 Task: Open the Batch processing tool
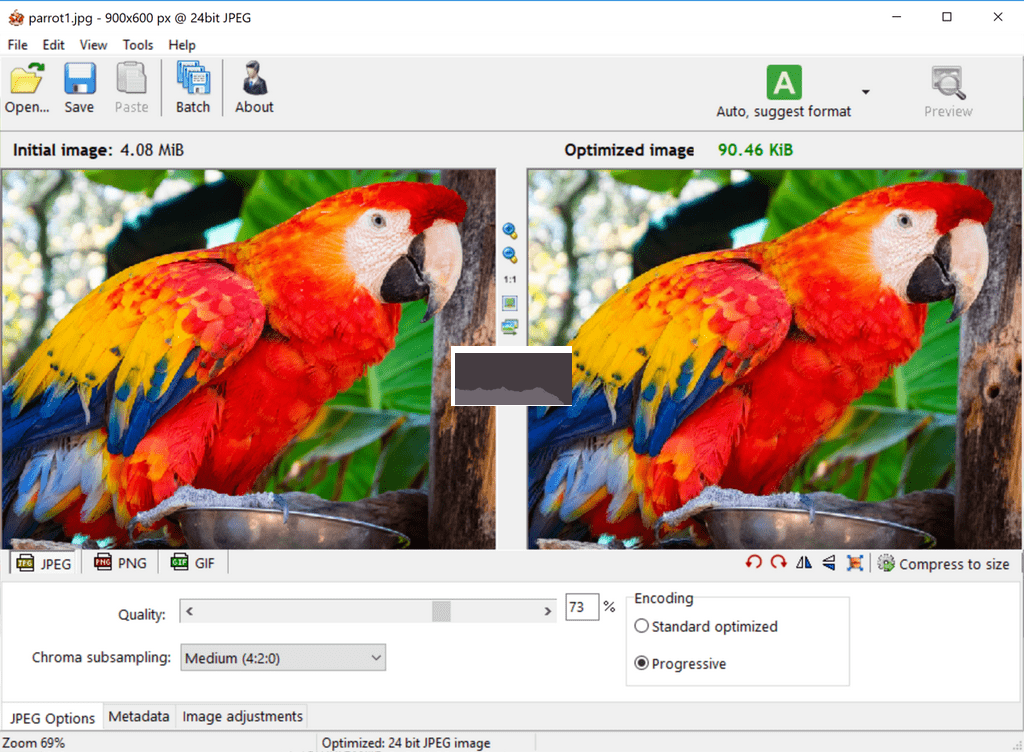pos(193,88)
